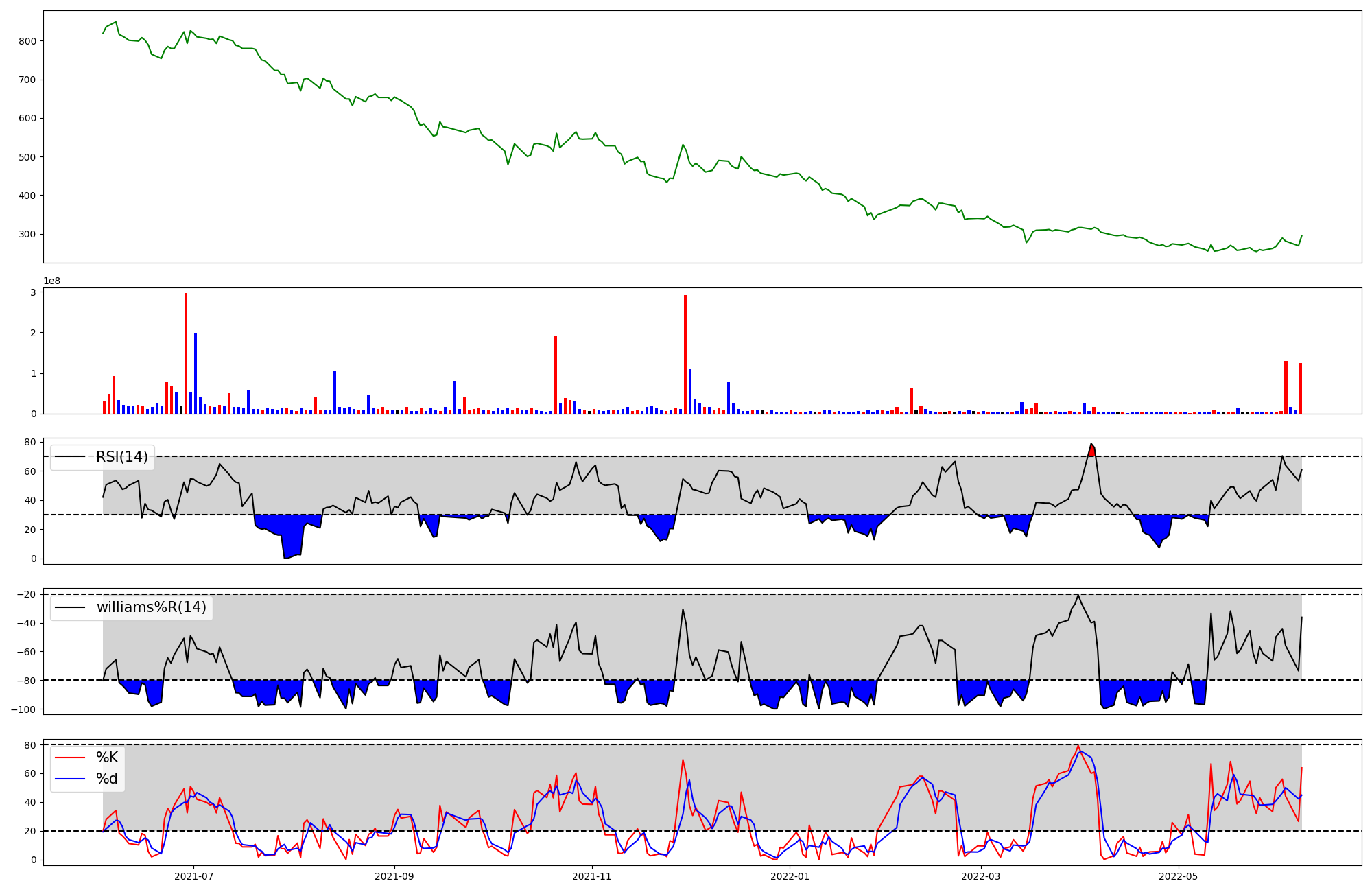This screenshot has height=892, width=1372.
Task: Click the 2022-03 x-axis date label
Action: click(x=981, y=876)
